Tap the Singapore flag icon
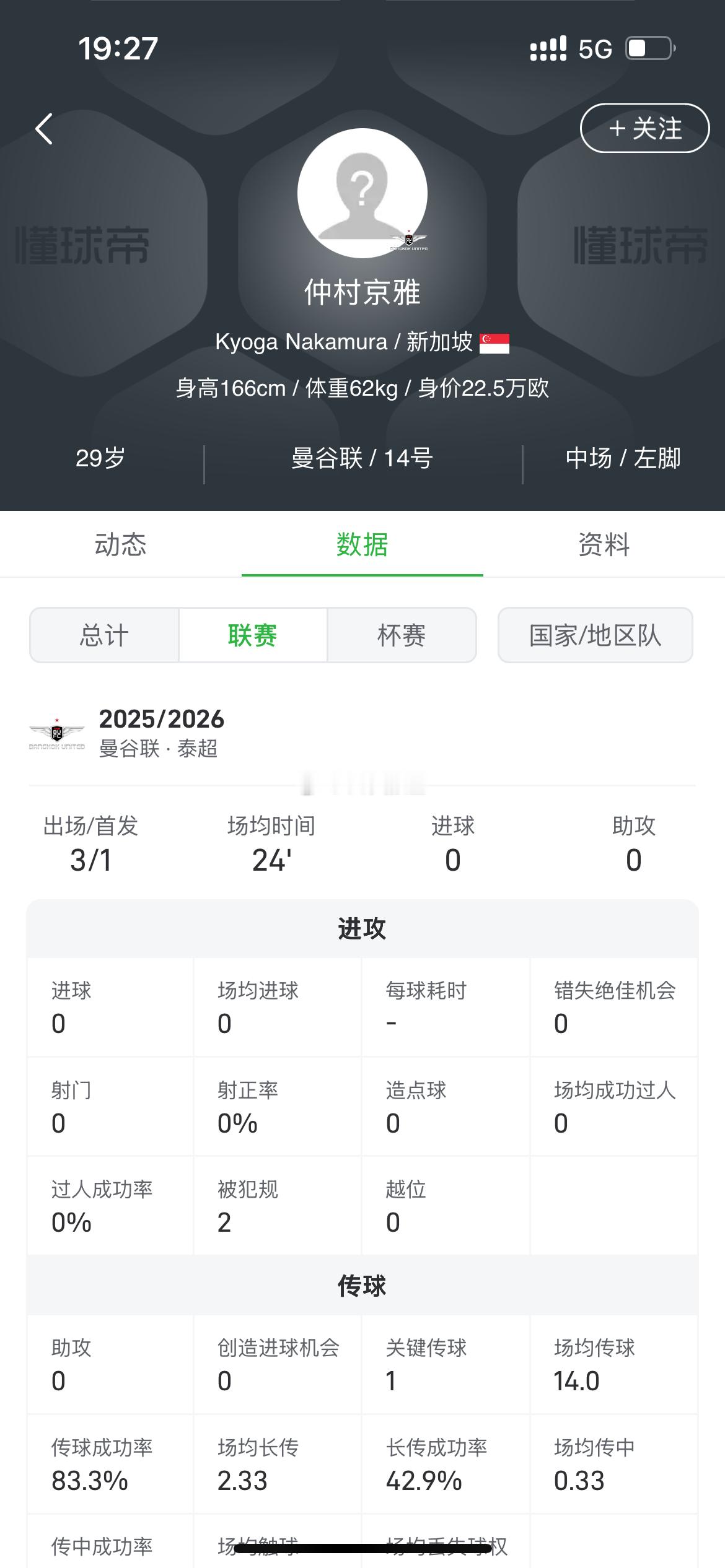The image size is (725, 1568). [494, 343]
